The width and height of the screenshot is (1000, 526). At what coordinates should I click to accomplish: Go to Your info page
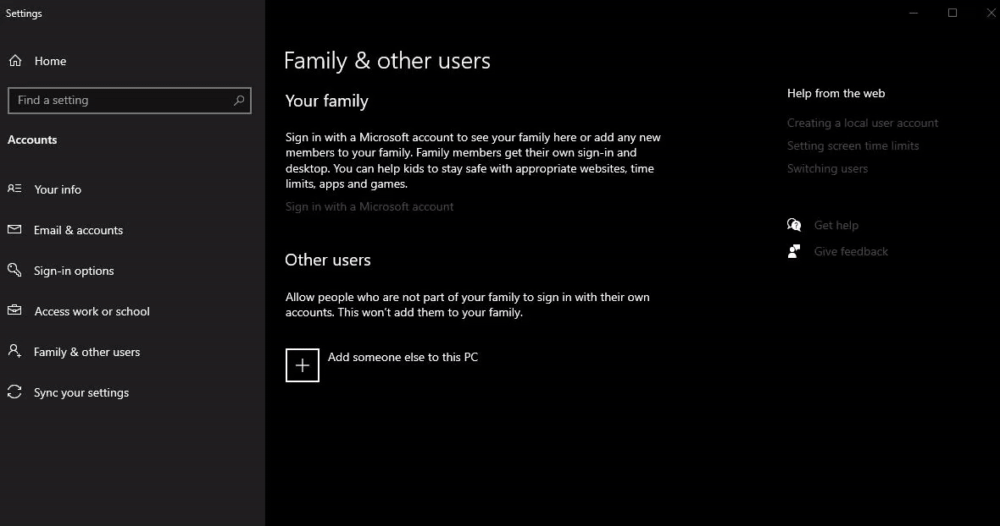point(57,189)
